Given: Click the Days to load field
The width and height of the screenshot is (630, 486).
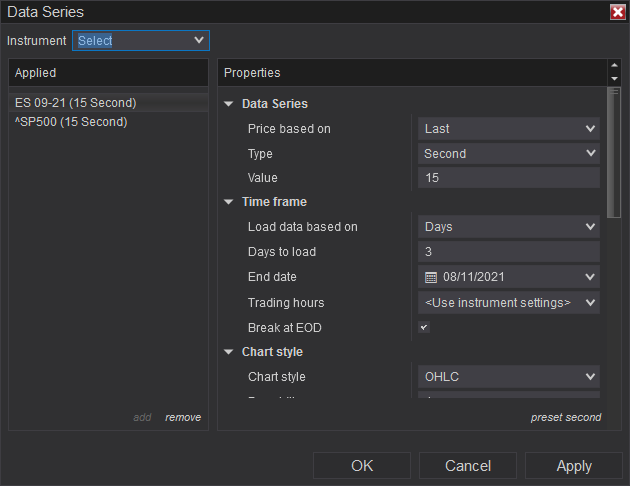Looking at the screenshot, I should [x=509, y=251].
